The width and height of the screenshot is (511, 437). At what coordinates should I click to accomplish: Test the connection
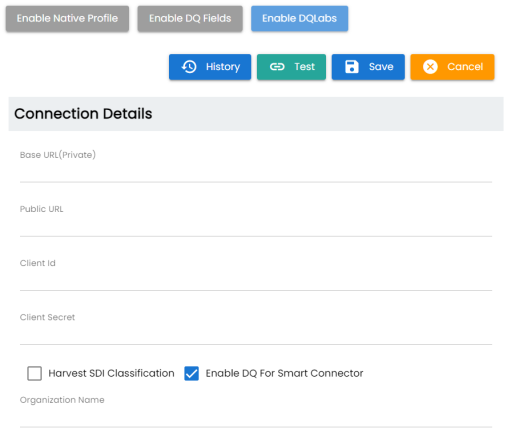tap(291, 67)
